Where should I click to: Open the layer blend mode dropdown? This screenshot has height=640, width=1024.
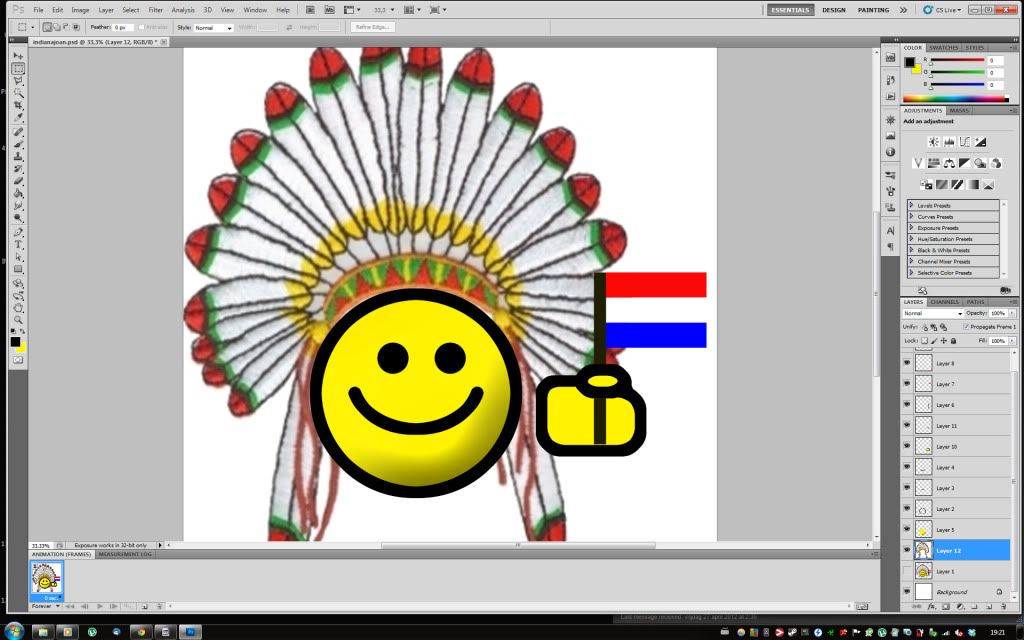[x=933, y=313]
